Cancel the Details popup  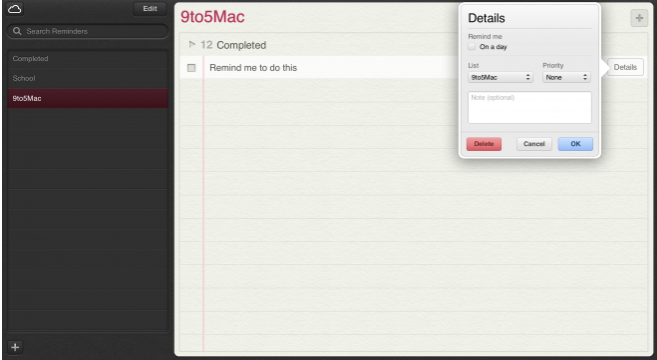point(534,144)
